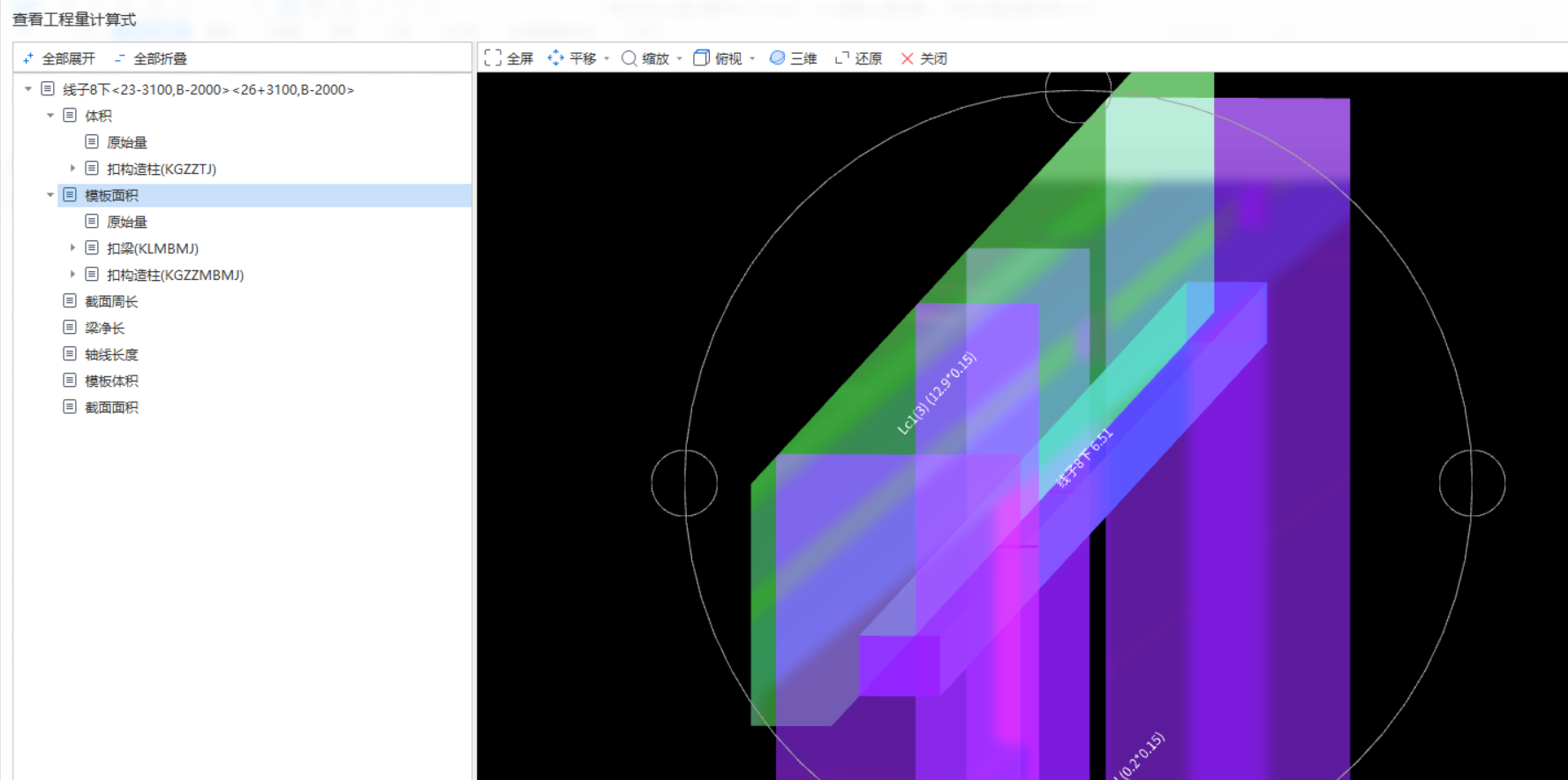
Task: Click document icon beside 截面周长
Action: (x=70, y=300)
